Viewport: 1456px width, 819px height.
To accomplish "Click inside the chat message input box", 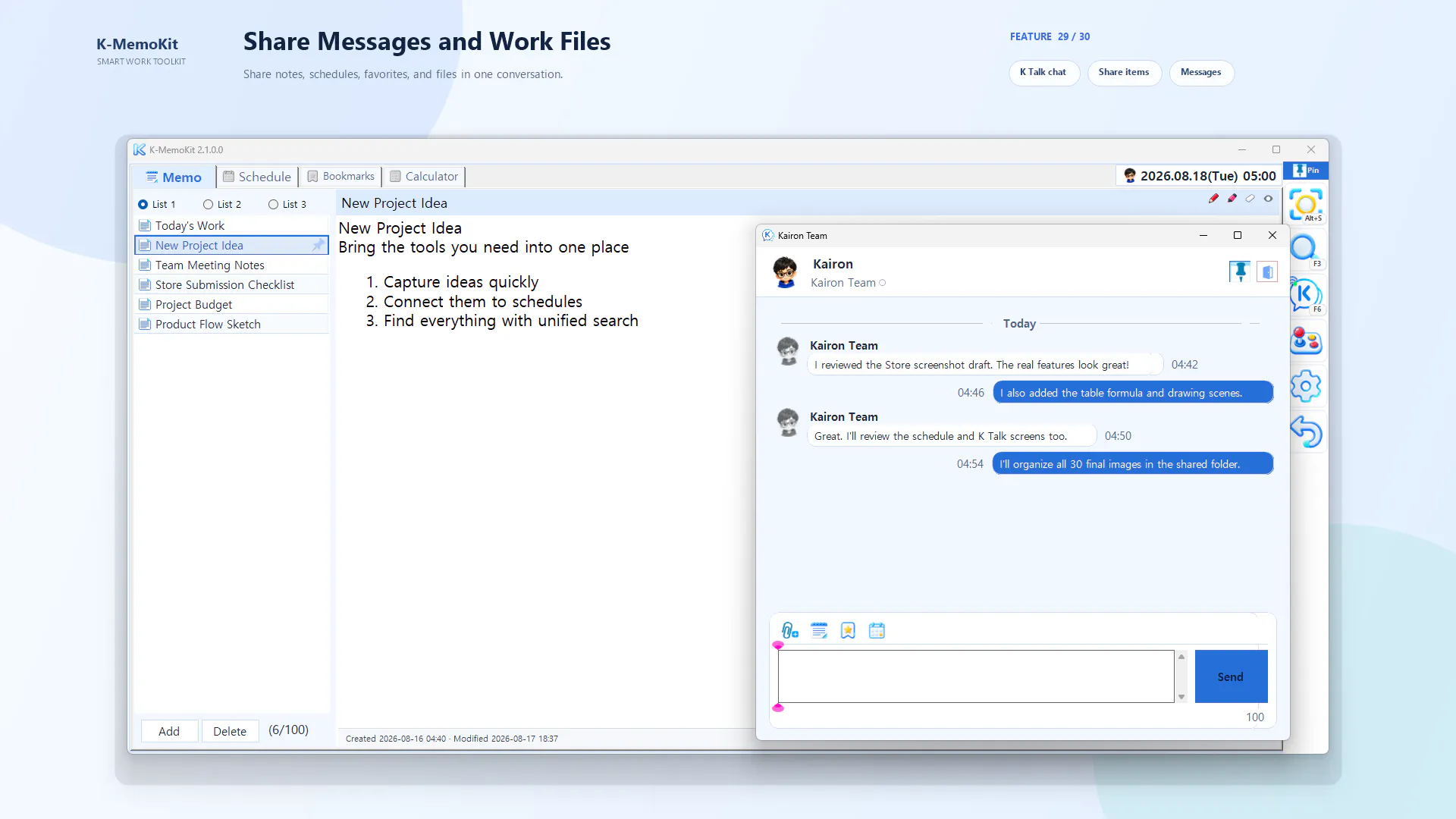I will click(976, 676).
